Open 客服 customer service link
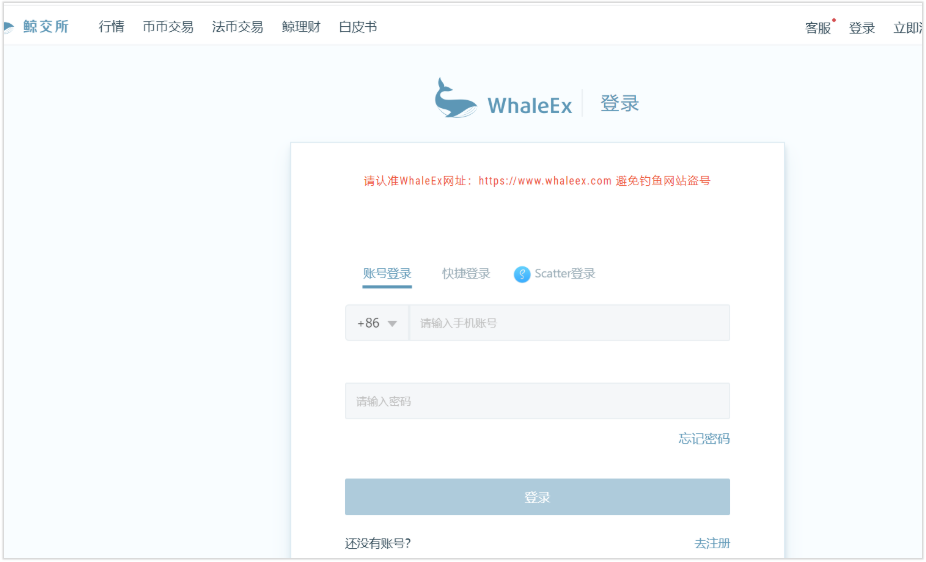 [819, 28]
